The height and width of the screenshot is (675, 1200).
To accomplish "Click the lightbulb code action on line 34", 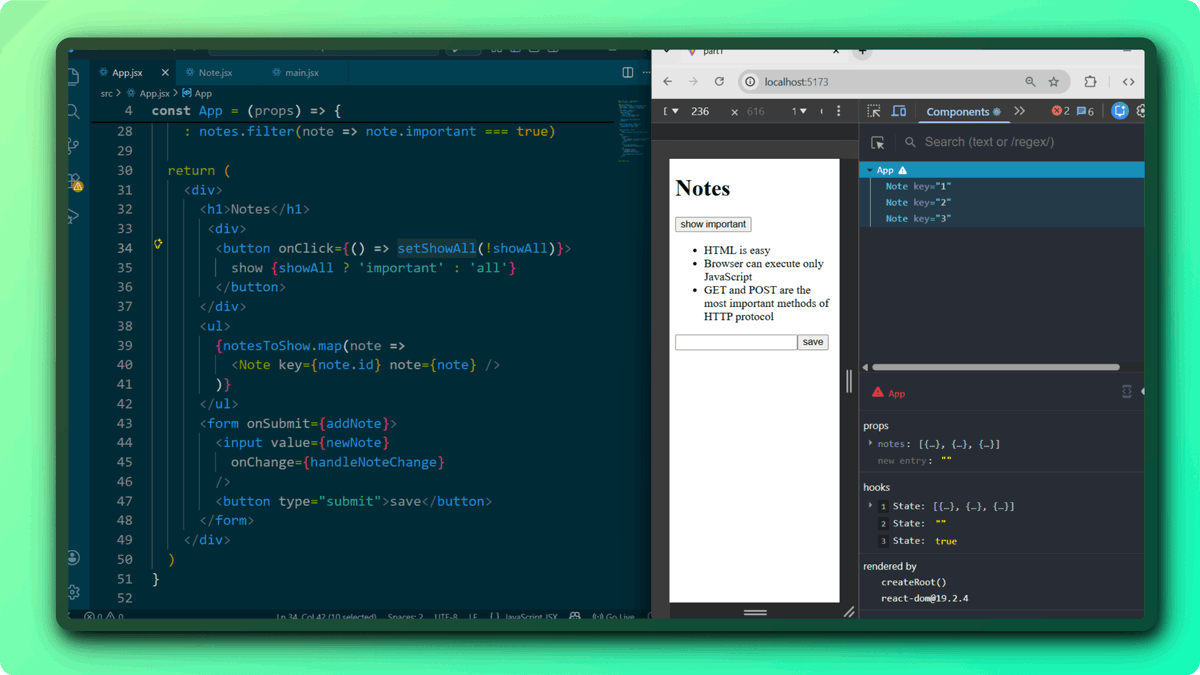I will coord(158,244).
